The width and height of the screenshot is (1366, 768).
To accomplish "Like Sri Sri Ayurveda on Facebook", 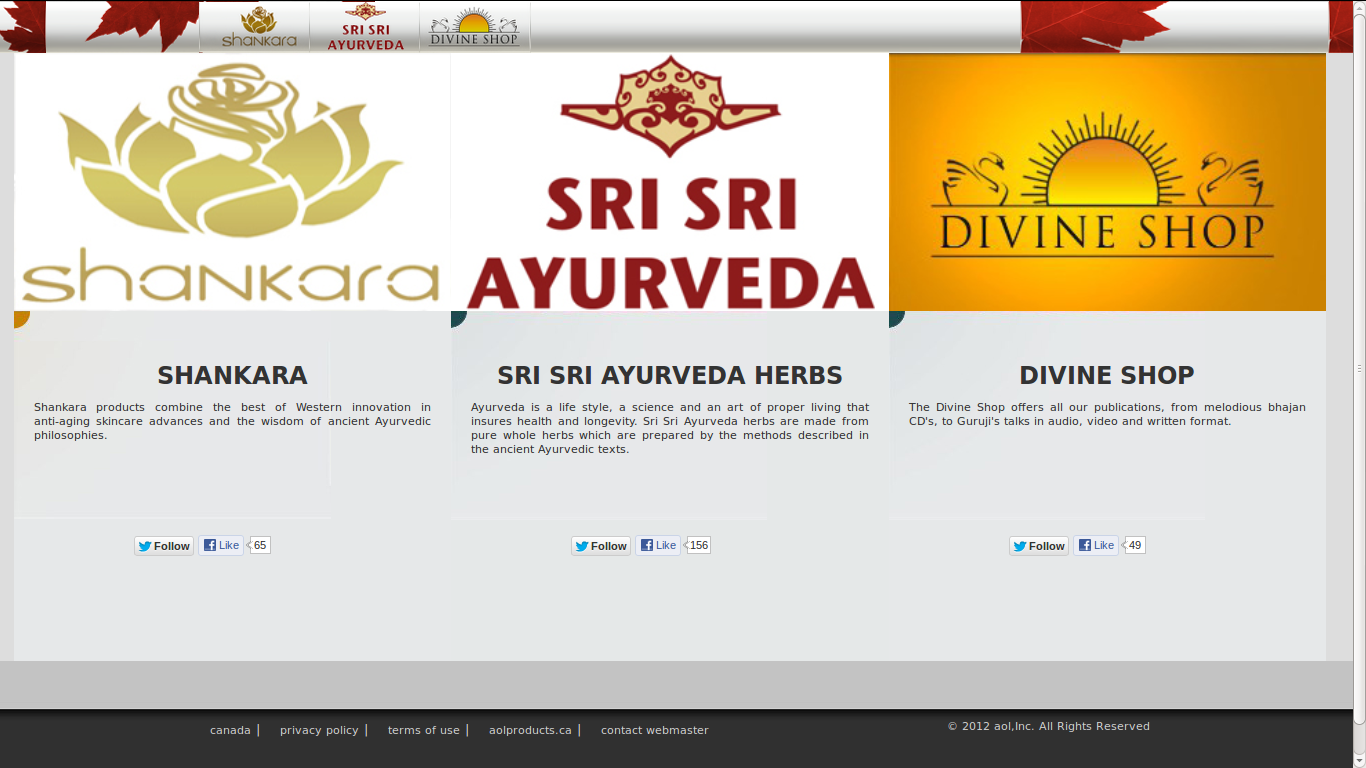I will click(x=658, y=545).
